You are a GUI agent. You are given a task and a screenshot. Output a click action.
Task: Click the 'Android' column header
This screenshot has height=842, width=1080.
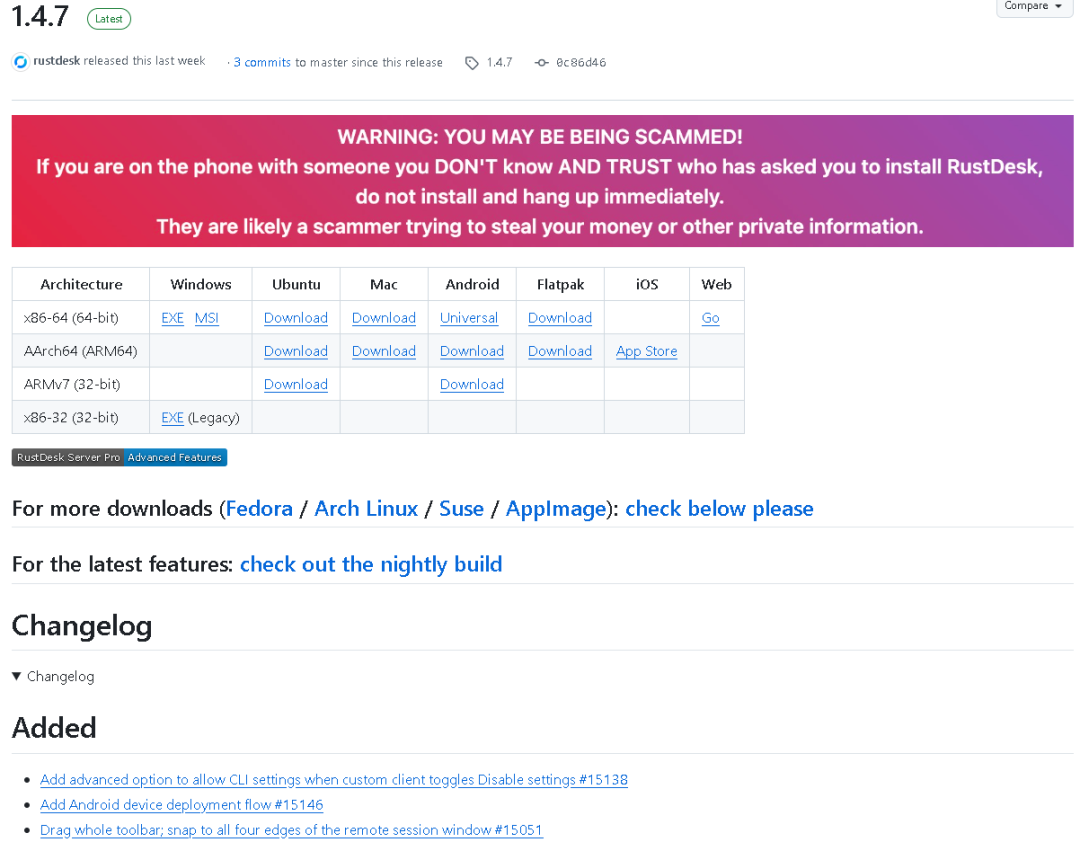click(x=472, y=285)
